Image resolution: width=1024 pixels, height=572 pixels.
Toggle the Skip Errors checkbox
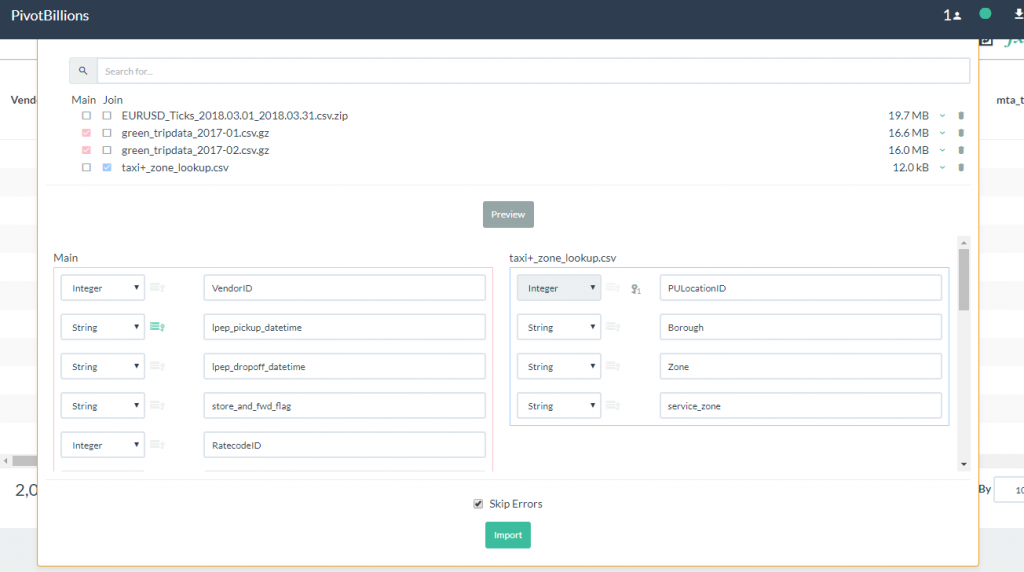coord(478,504)
